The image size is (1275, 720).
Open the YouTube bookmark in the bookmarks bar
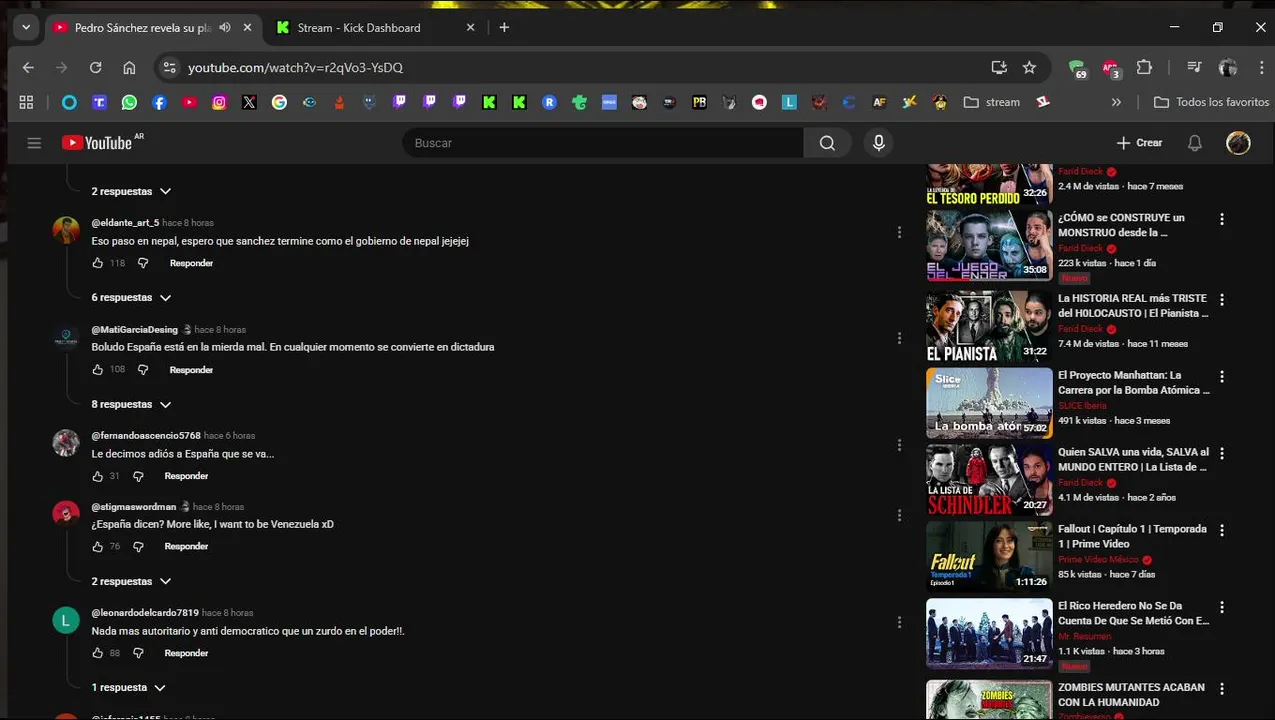pos(189,102)
